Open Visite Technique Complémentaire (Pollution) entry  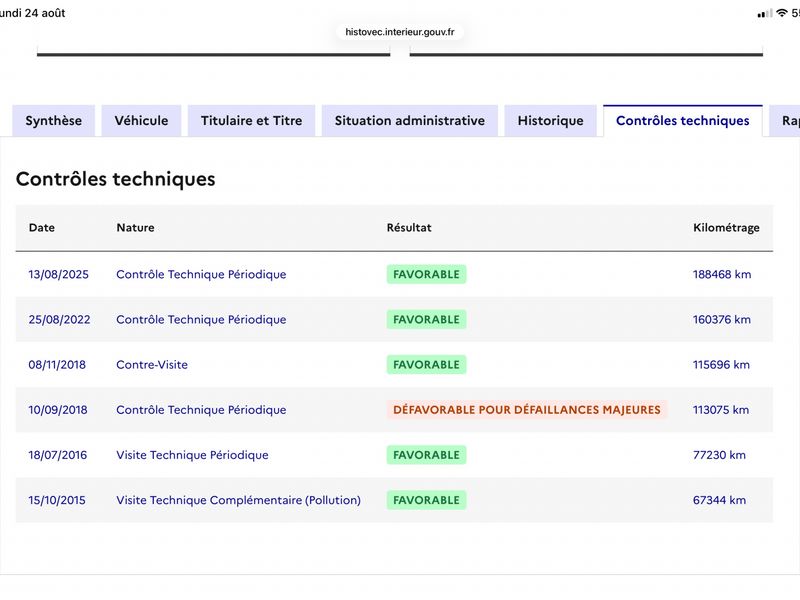[238, 500]
